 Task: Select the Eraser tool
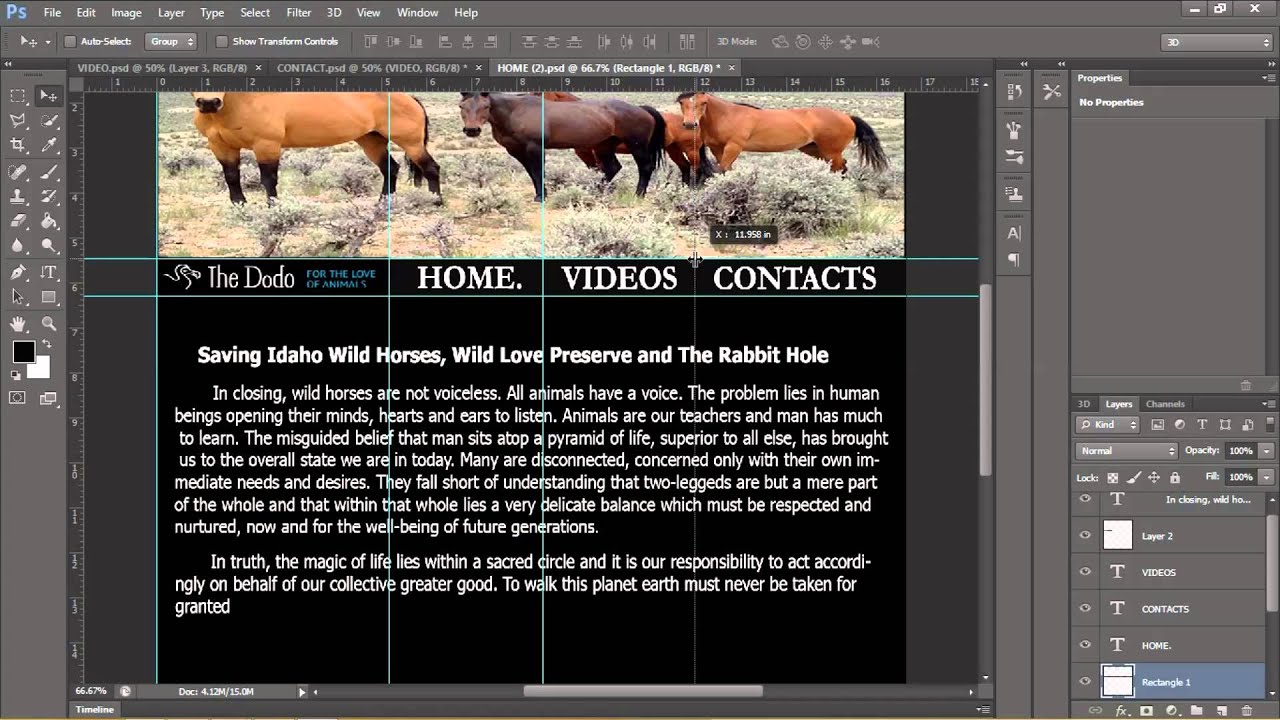coord(18,221)
